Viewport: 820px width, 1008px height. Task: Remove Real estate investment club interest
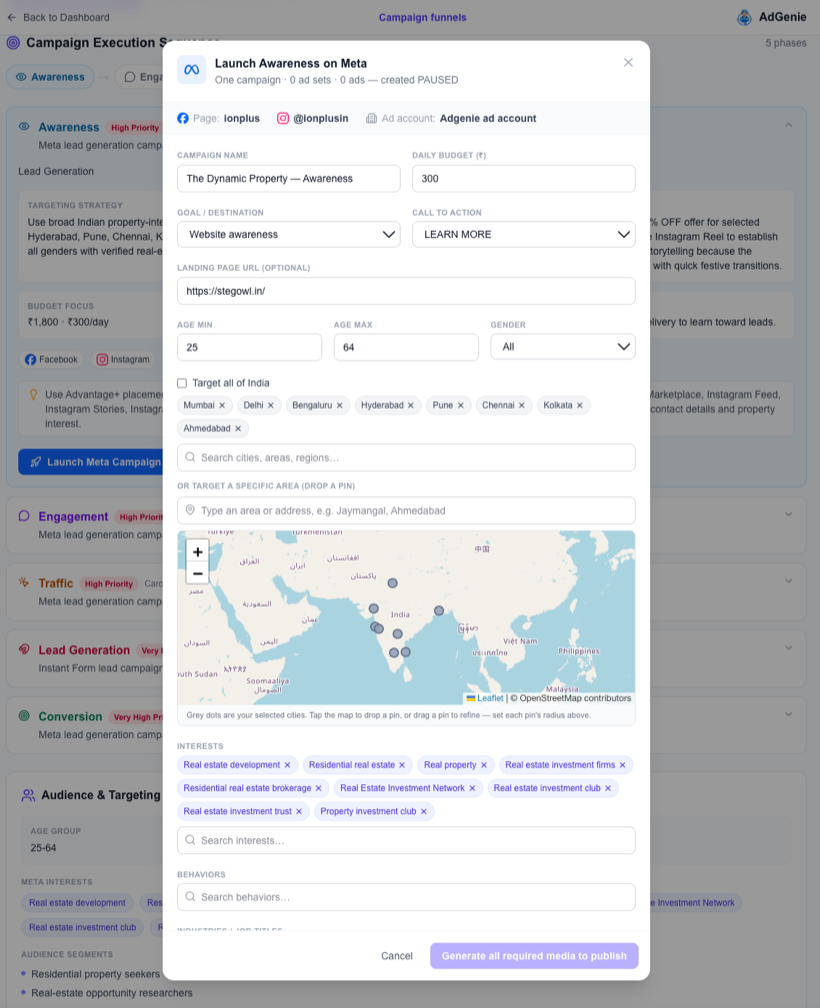coord(608,788)
